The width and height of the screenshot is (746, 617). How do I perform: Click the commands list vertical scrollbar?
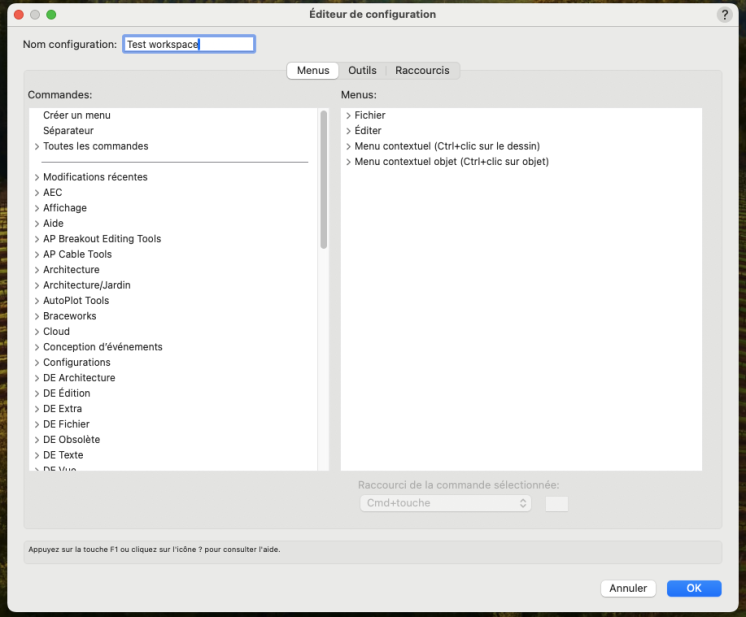[x=323, y=180]
